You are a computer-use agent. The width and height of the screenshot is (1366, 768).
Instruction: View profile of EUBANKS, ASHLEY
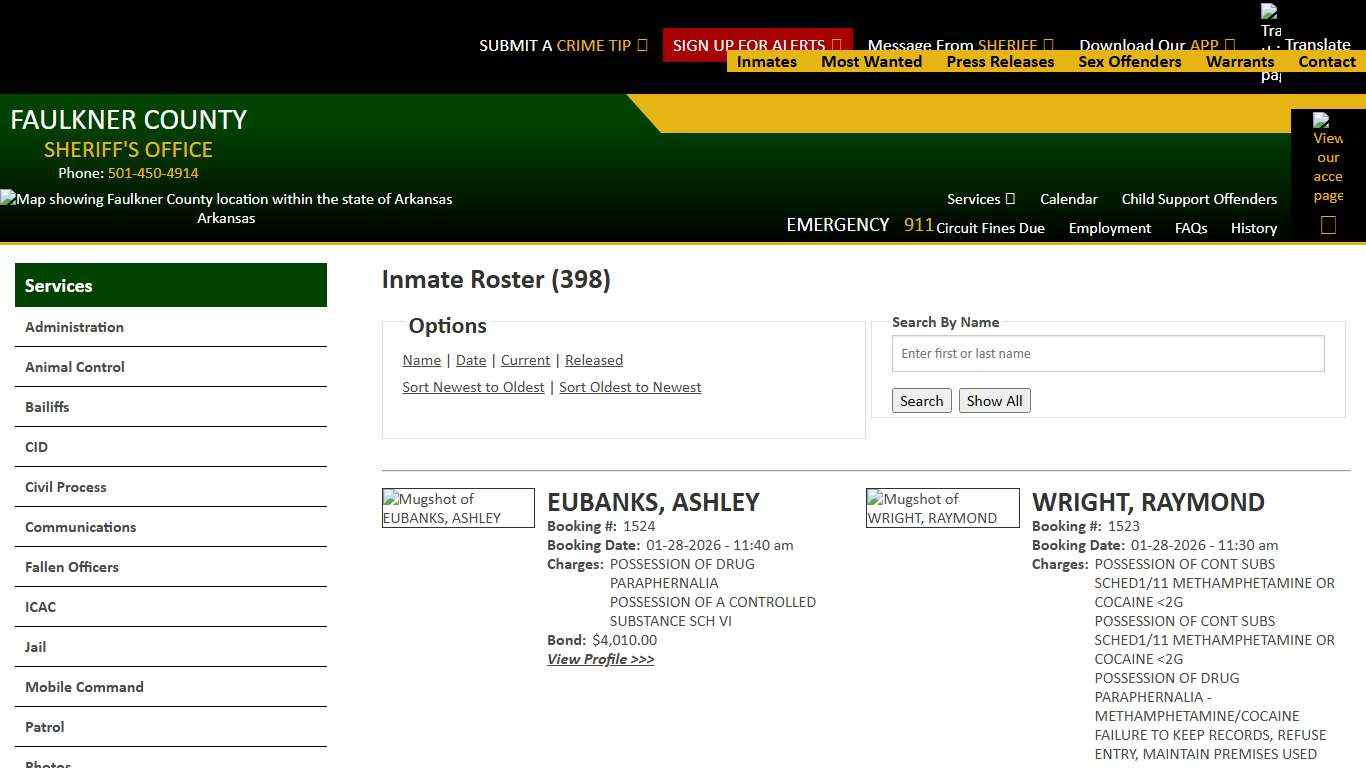[600, 659]
